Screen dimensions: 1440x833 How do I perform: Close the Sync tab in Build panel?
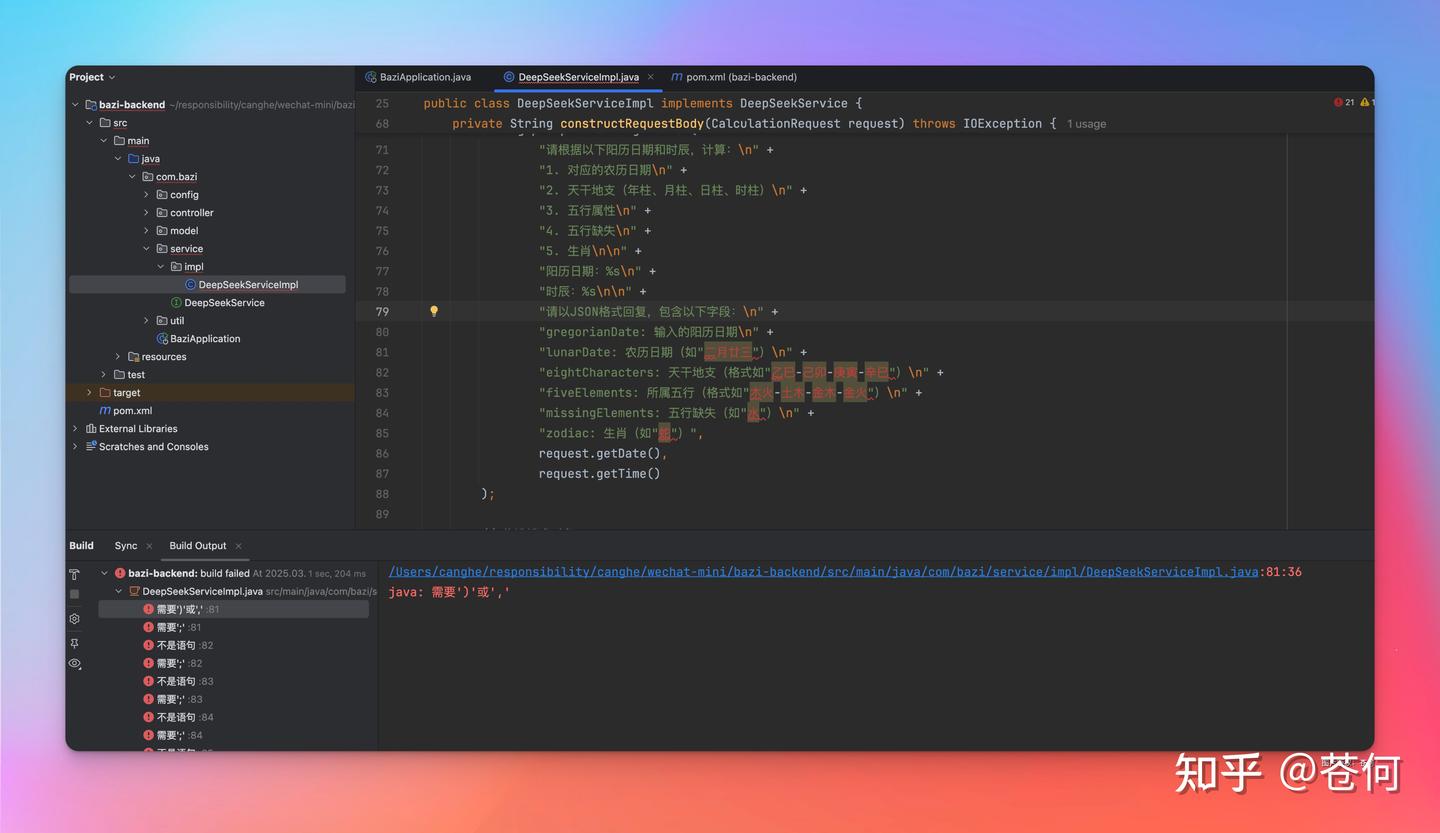point(150,546)
